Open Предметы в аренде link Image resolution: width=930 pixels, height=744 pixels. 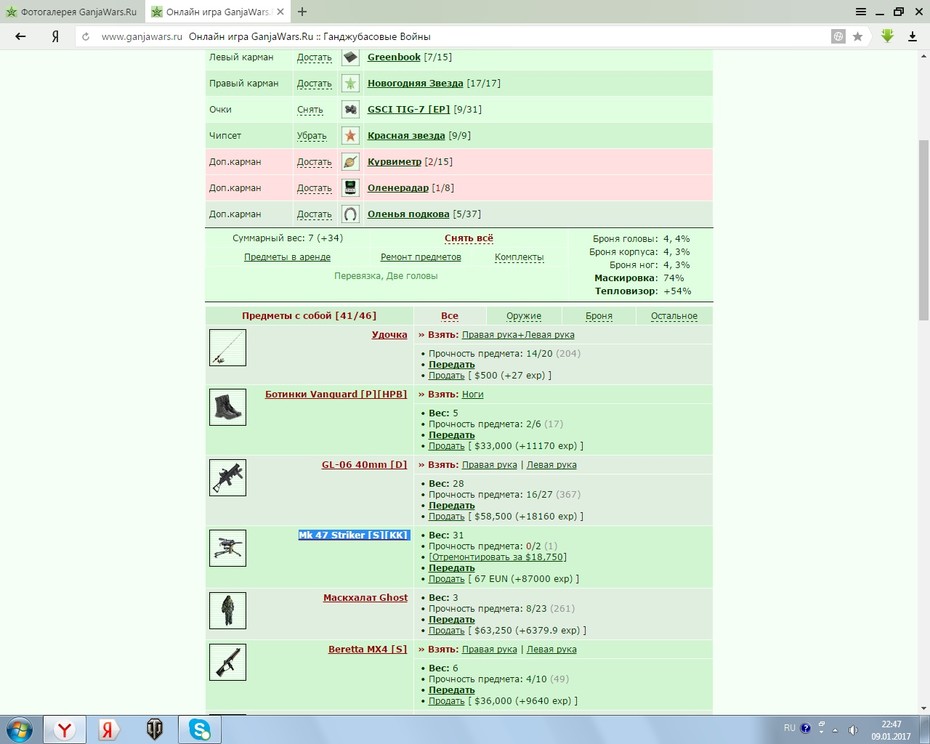point(287,257)
